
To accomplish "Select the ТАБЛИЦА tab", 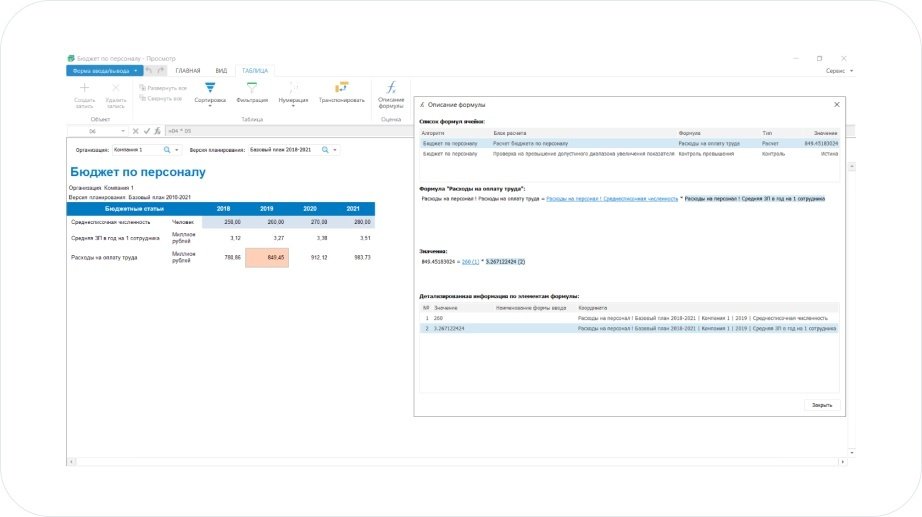I will (x=255, y=71).
